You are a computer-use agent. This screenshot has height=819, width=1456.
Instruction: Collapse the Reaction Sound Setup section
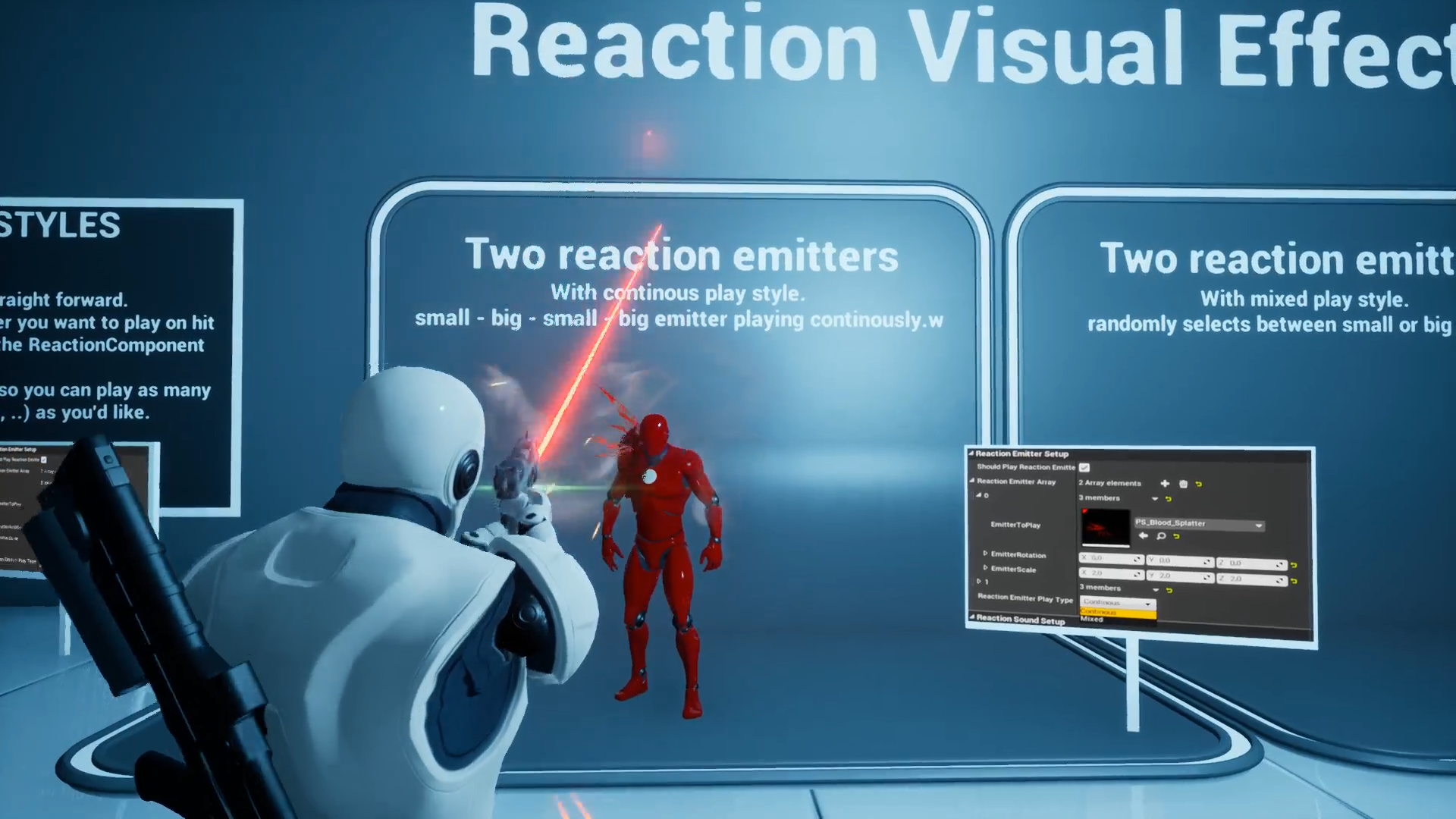click(971, 617)
